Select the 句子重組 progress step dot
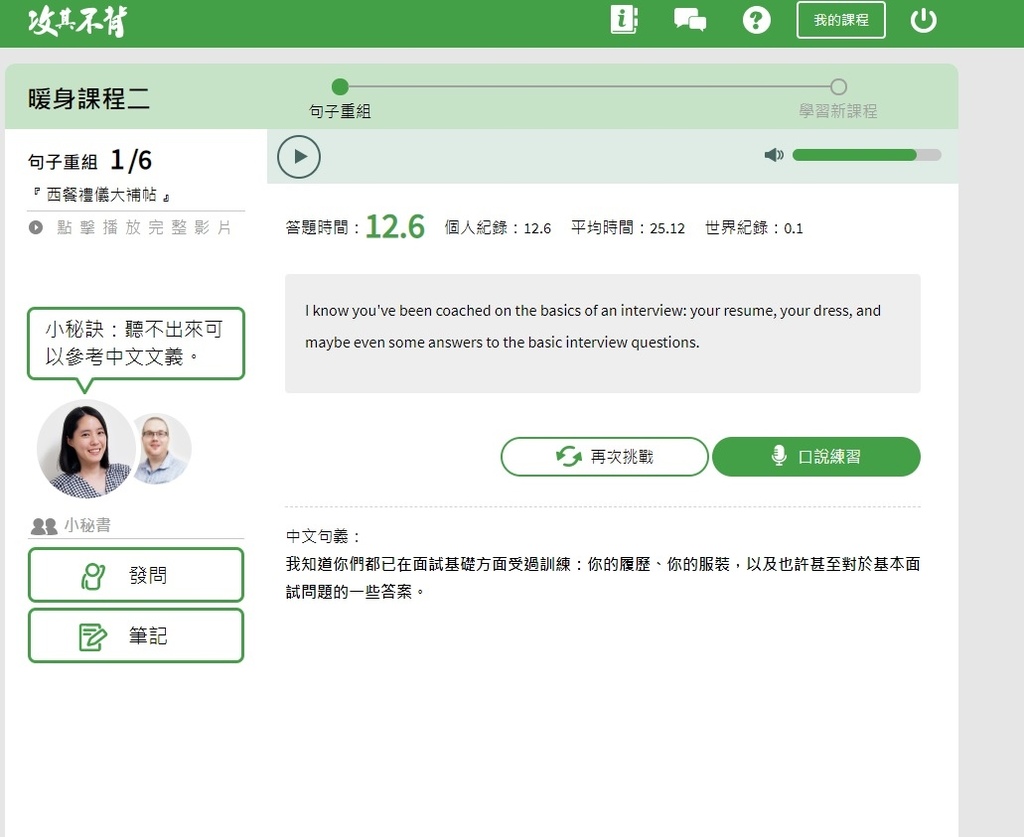 tap(340, 86)
